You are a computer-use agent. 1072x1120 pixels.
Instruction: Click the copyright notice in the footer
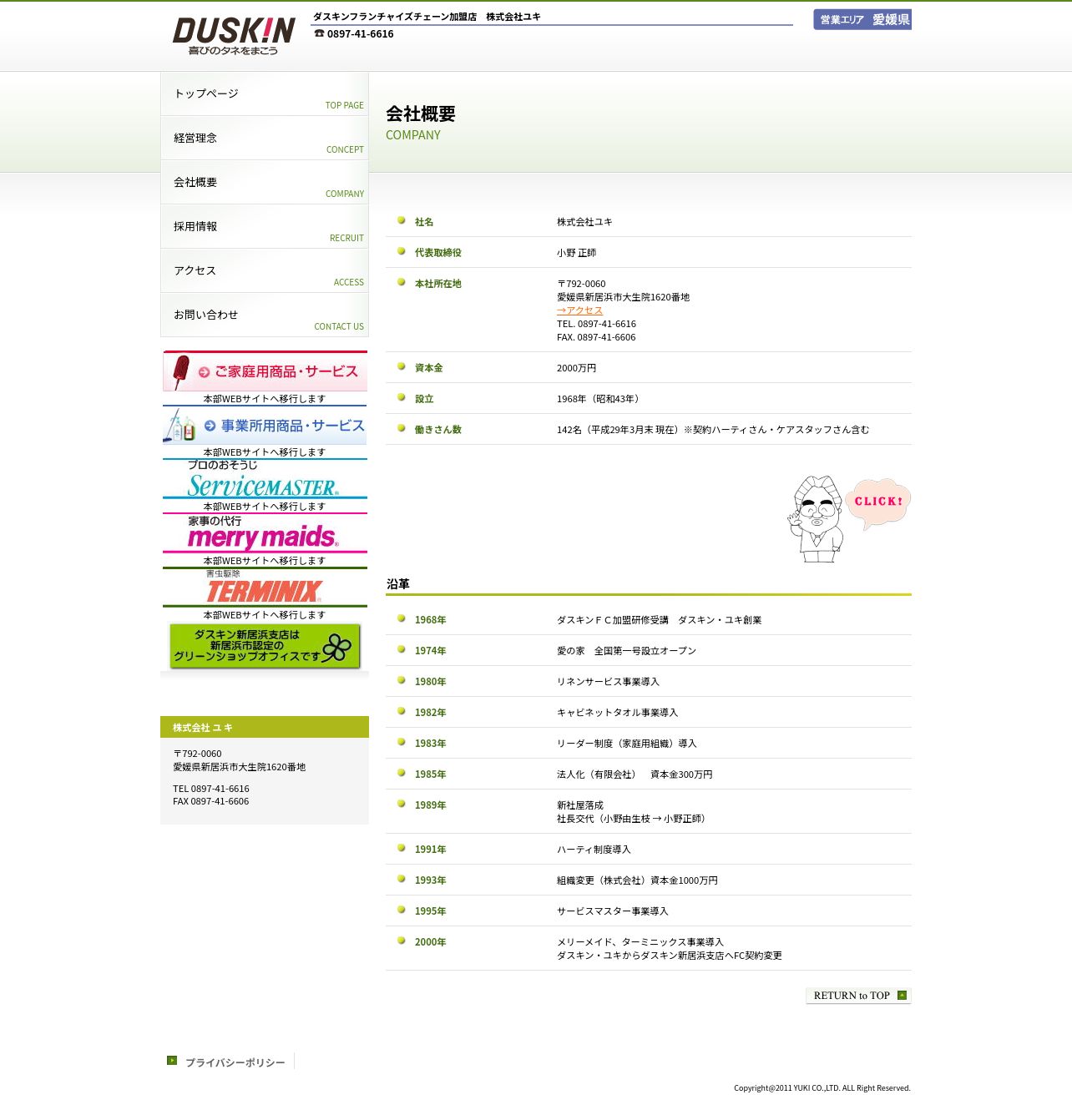(822, 1088)
